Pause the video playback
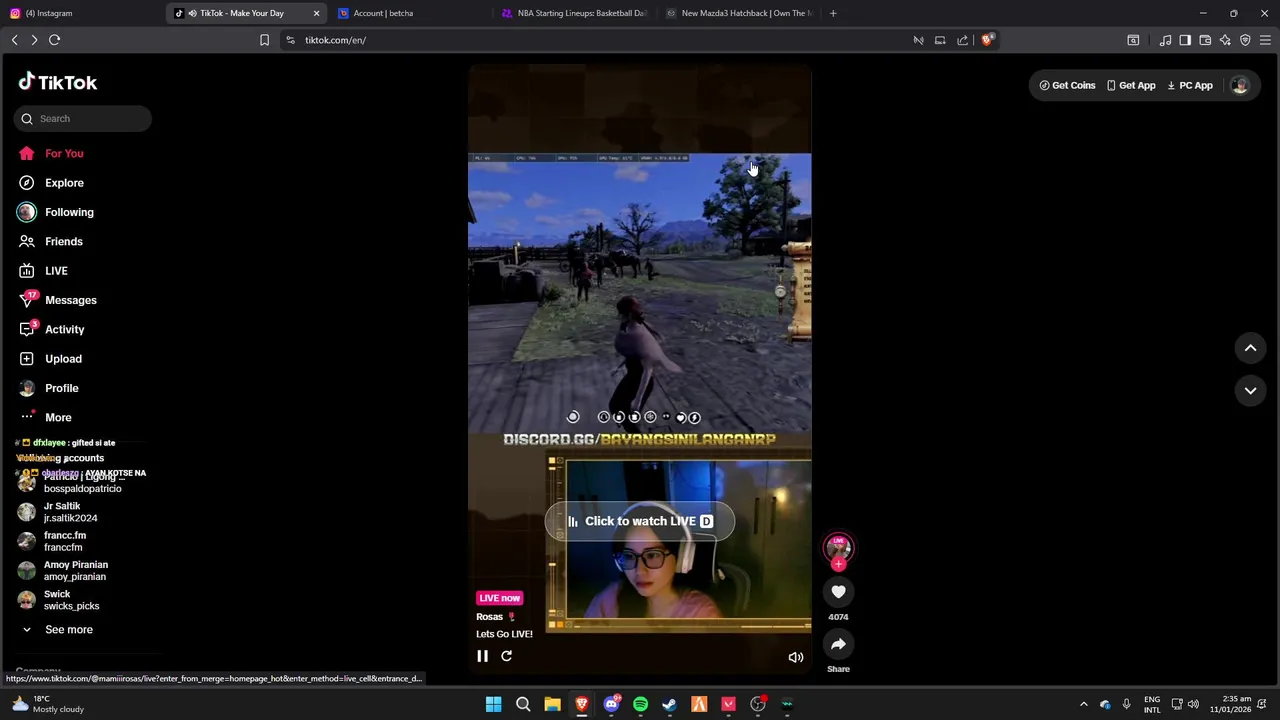The image size is (1280, 720). pos(482,656)
